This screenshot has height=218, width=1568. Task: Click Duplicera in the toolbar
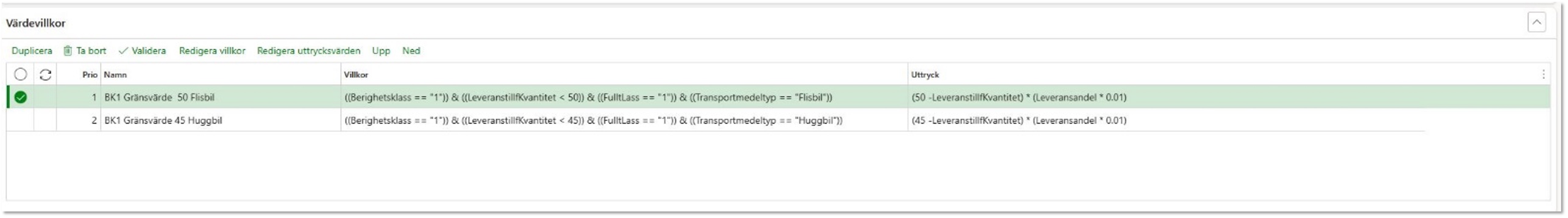[x=32, y=51]
